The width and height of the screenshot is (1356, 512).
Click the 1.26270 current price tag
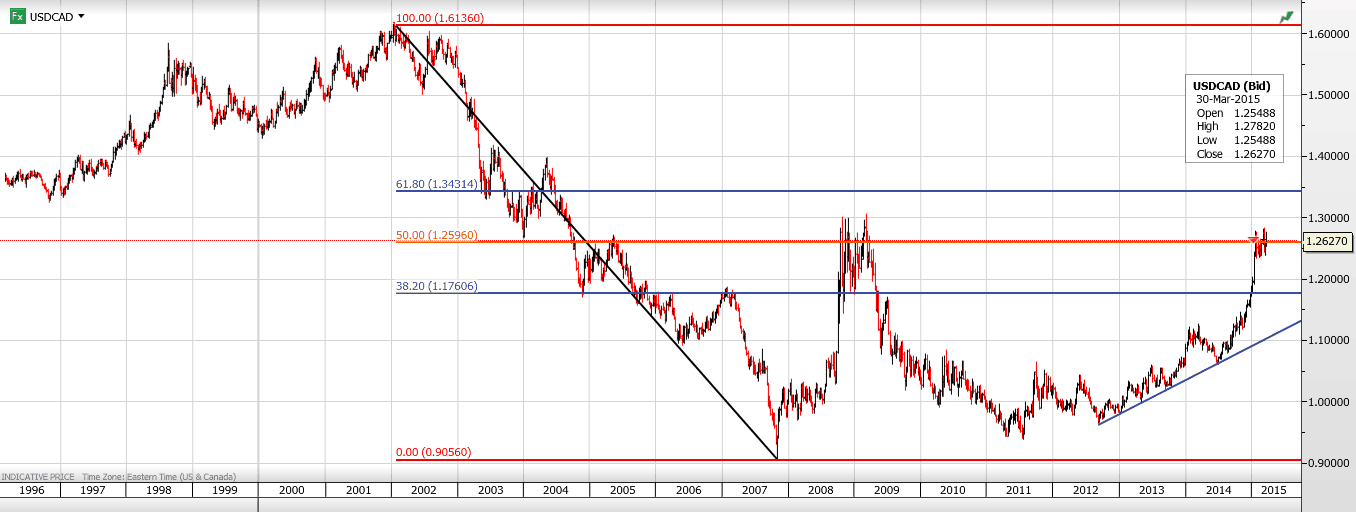[1329, 241]
